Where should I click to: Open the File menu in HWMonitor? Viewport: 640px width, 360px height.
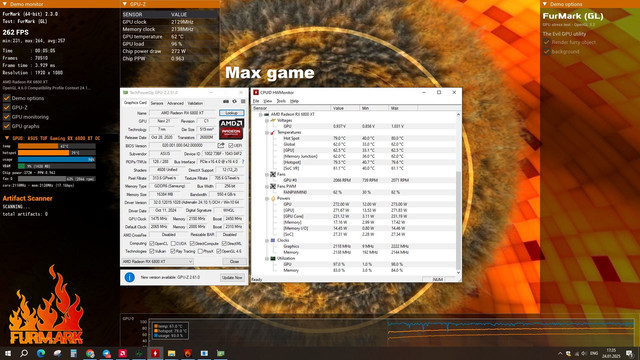[x=256, y=101]
